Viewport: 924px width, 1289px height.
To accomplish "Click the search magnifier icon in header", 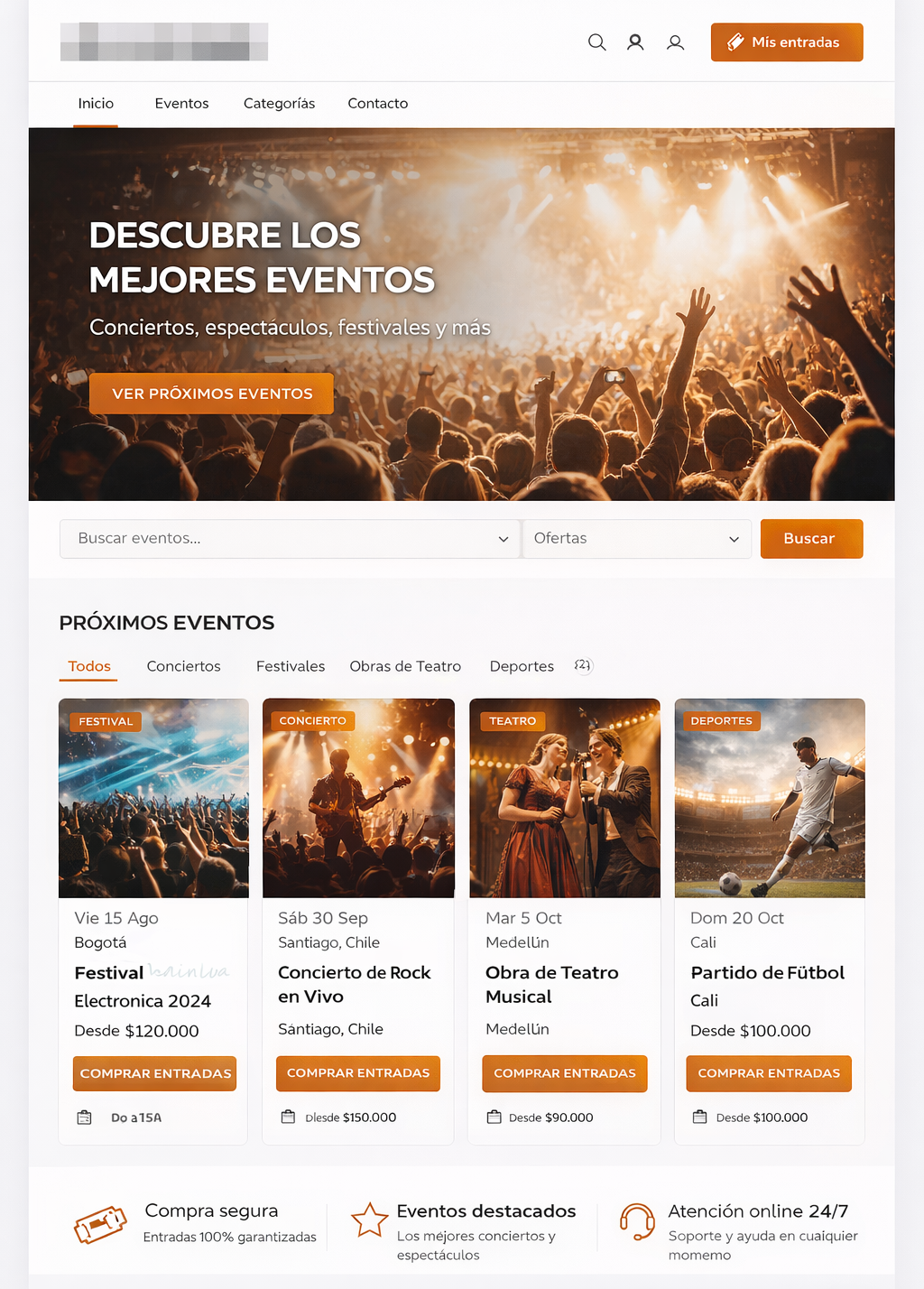I will 596,42.
